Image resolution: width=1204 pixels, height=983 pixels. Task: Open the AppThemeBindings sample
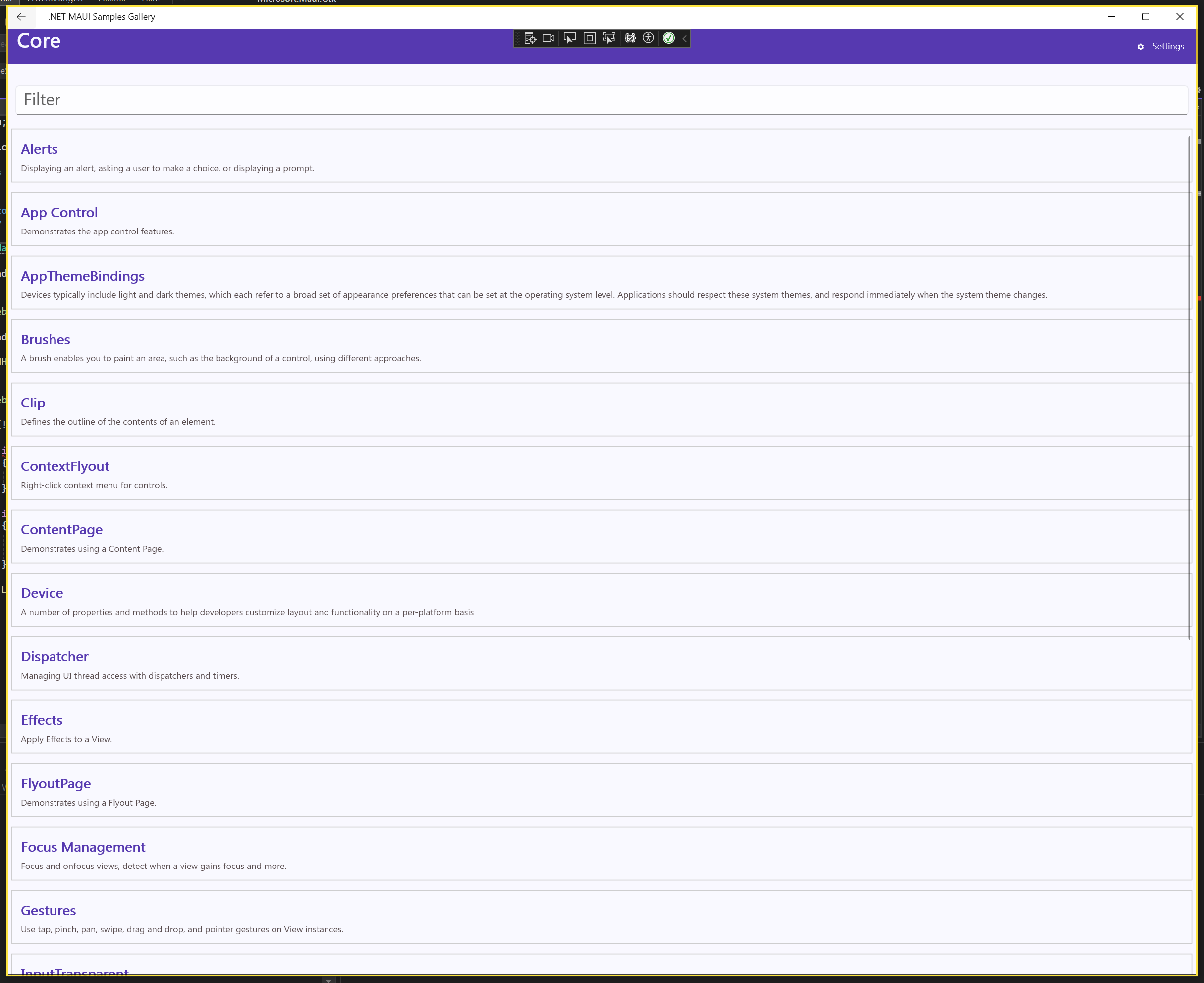click(83, 276)
